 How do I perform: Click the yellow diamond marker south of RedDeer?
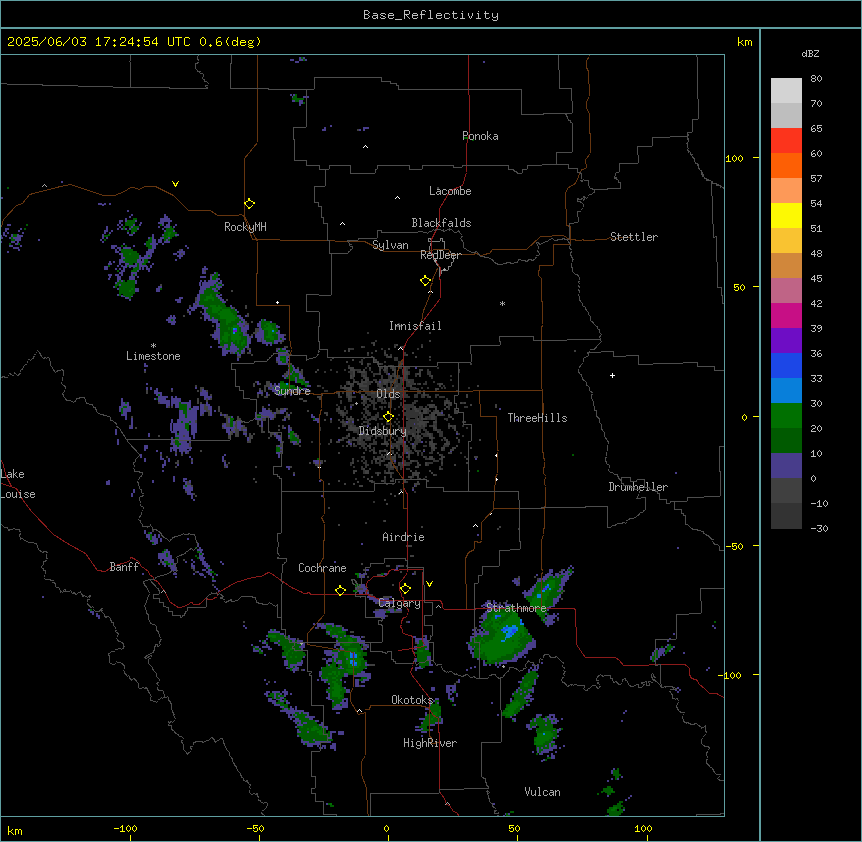pos(425,281)
